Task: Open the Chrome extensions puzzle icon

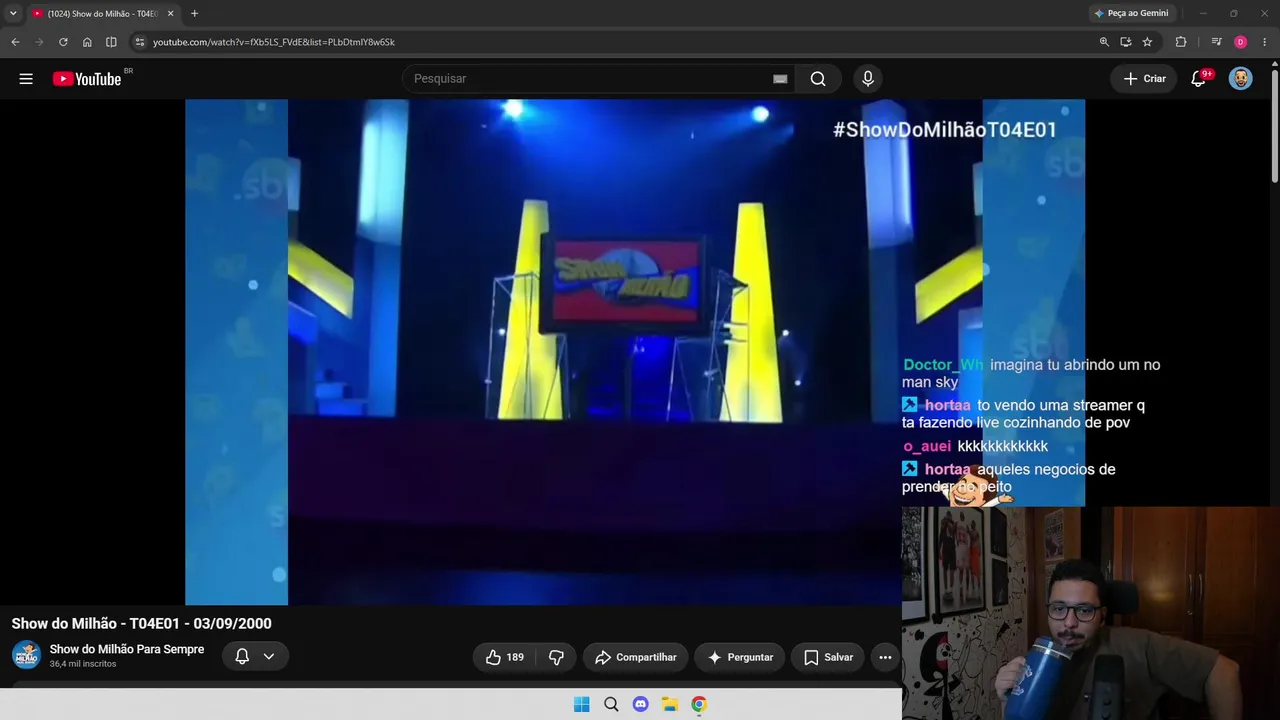Action: coord(1181,42)
